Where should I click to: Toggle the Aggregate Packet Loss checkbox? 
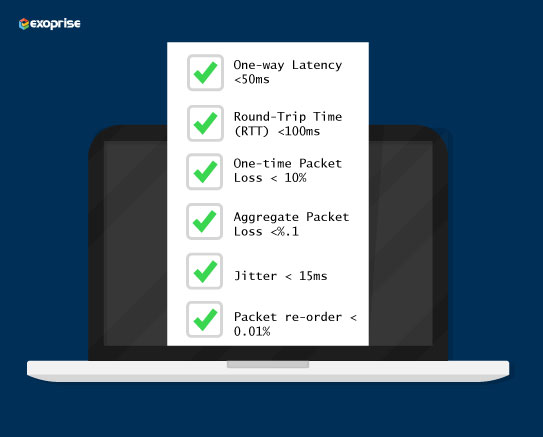(205, 222)
